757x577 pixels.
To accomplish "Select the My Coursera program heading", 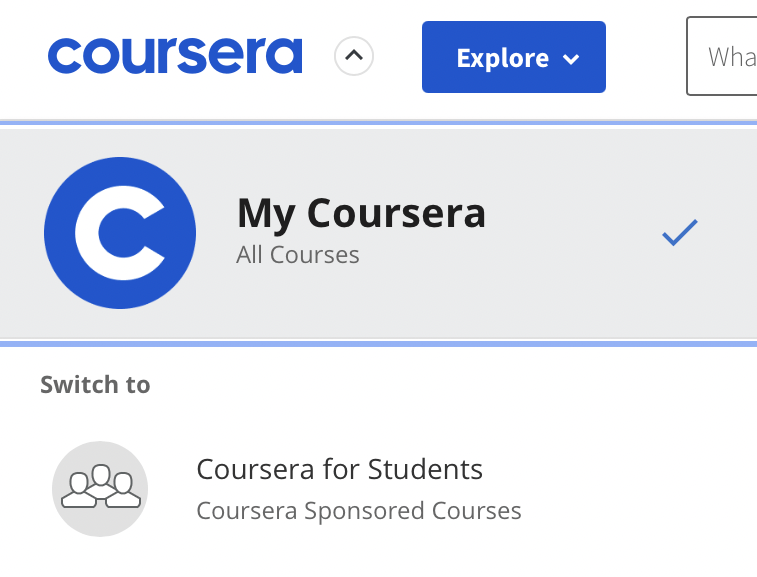I will point(361,213).
